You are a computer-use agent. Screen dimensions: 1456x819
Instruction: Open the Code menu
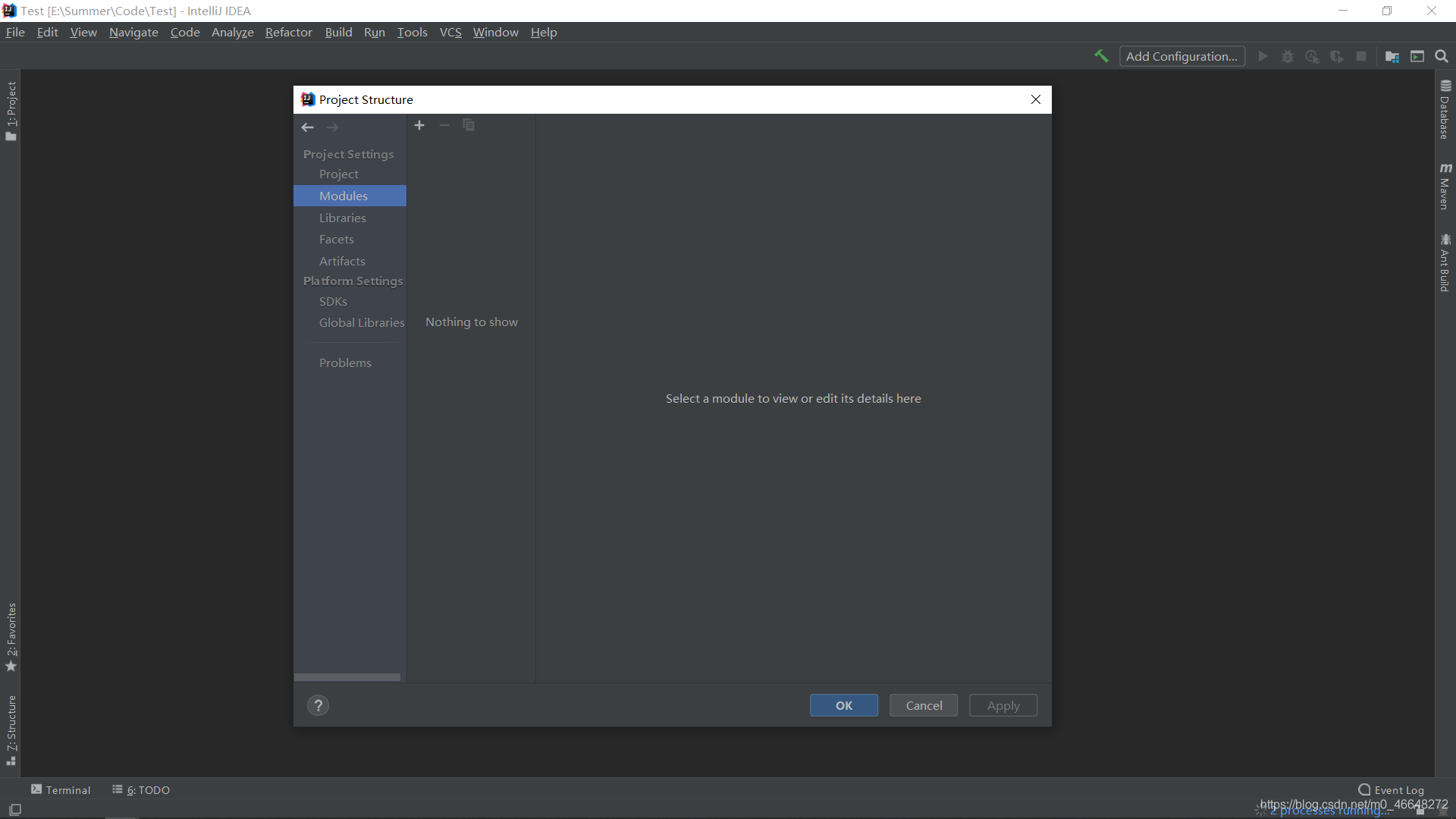click(x=185, y=32)
